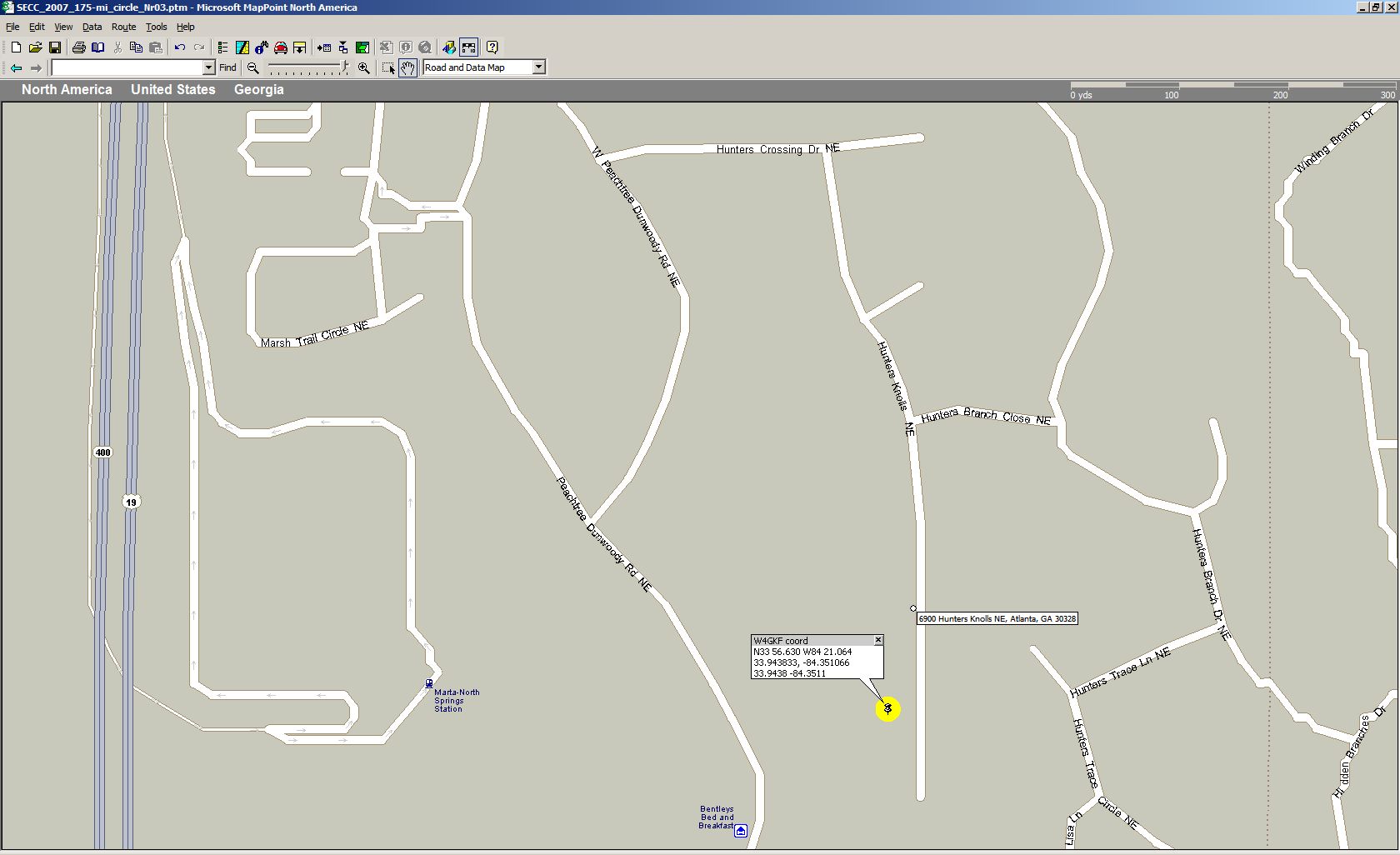Click the zoom level slider handle
The image size is (1400, 855).
(344, 67)
